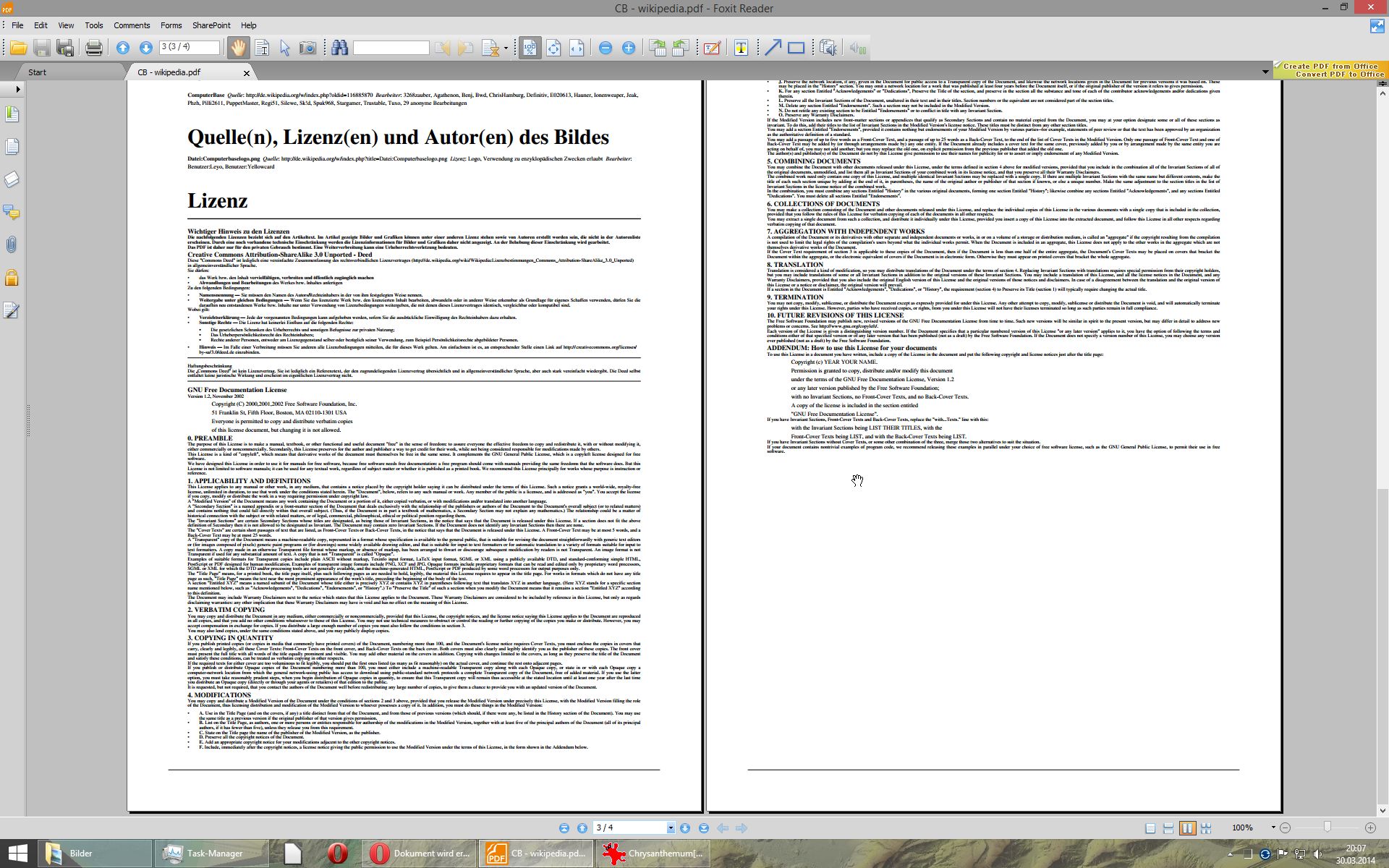Expand the navigation panel arrow
The width and height of the screenshot is (1389, 868).
click(x=18, y=89)
